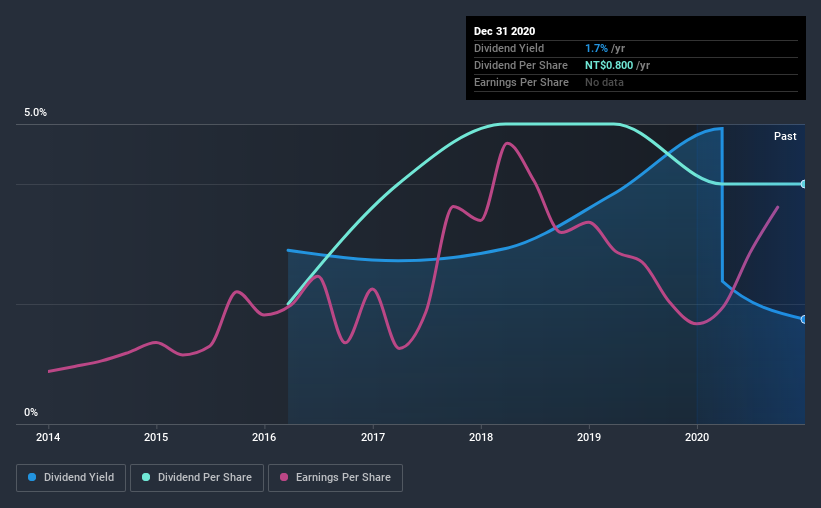Click the pink Earnings Per Share legend dot
Image resolution: width=821 pixels, height=508 pixels.
tap(284, 477)
